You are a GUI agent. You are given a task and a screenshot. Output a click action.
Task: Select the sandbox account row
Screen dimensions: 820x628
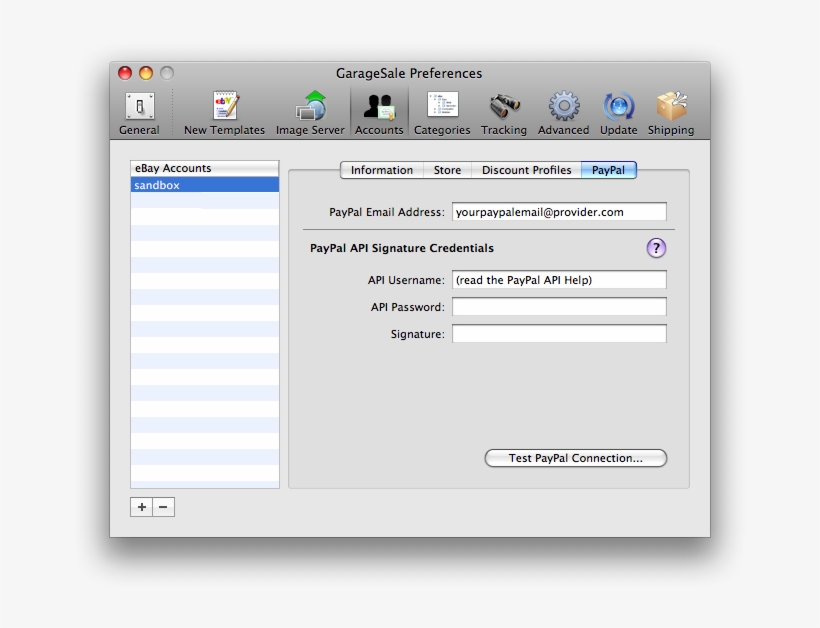(x=205, y=185)
